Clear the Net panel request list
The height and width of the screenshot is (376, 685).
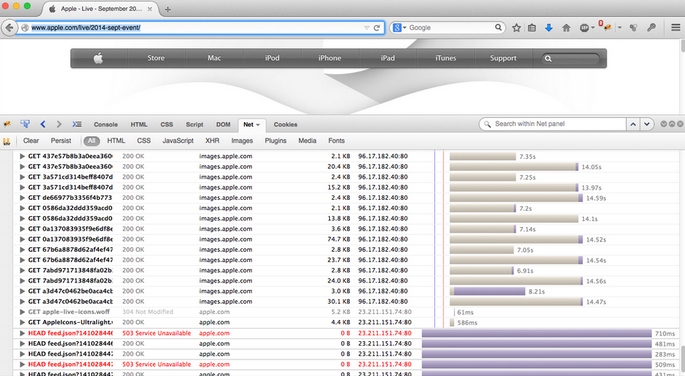[x=31, y=141]
